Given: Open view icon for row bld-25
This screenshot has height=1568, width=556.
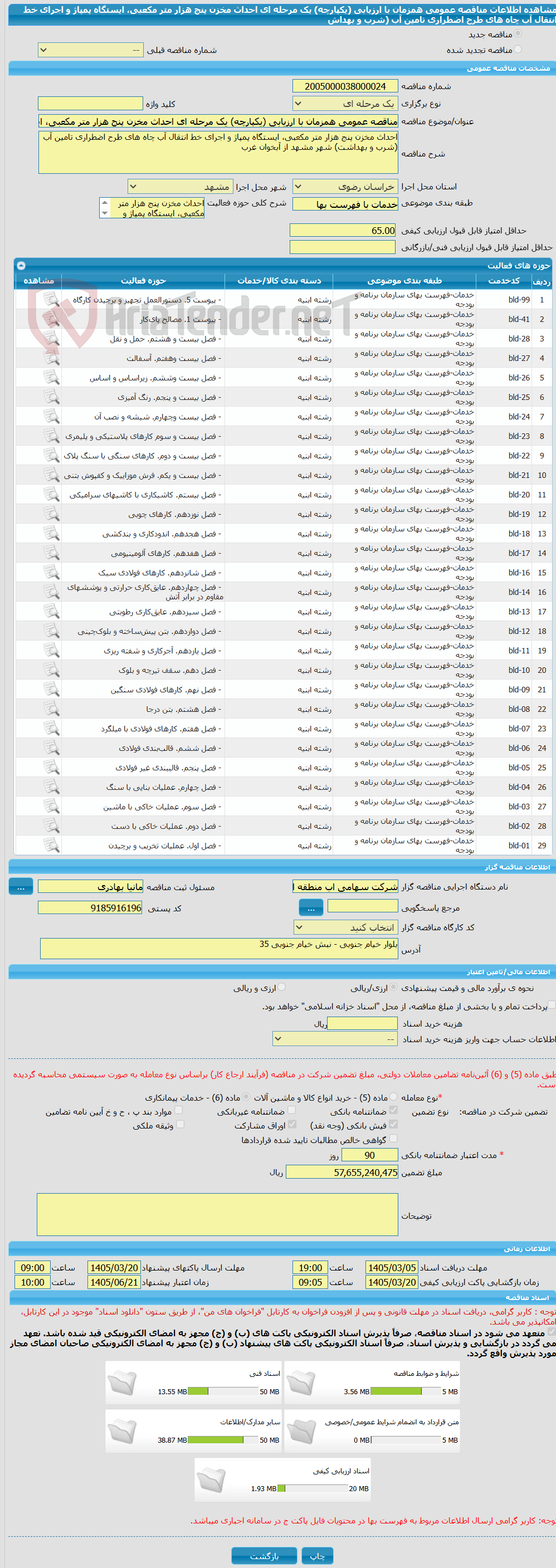Looking at the screenshot, I should pyautogui.click(x=52, y=397).
